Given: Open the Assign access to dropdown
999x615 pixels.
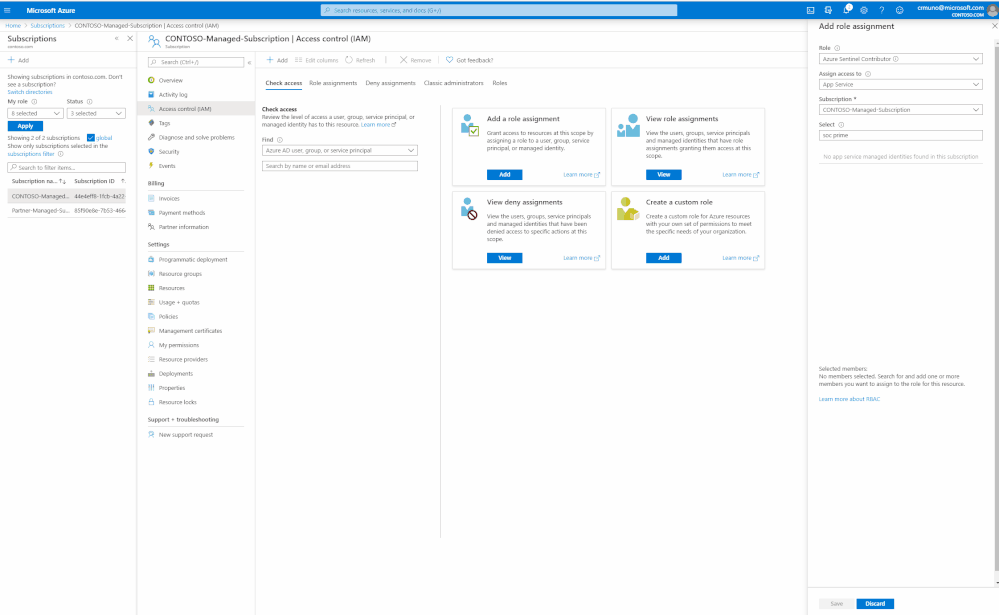Looking at the screenshot, I should tap(900, 84).
